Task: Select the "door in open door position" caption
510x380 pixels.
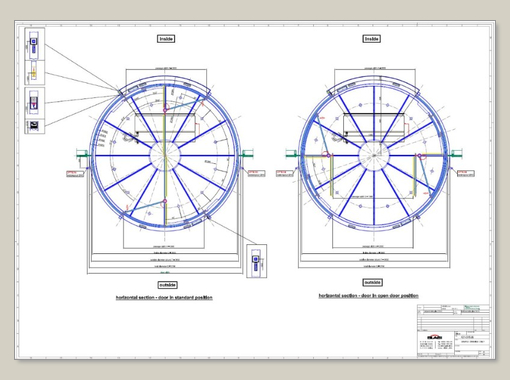Action: (368, 296)
